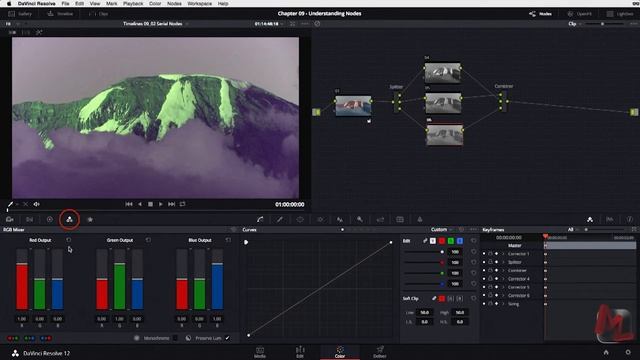Click the node graph zoom slider

[604, 24]
